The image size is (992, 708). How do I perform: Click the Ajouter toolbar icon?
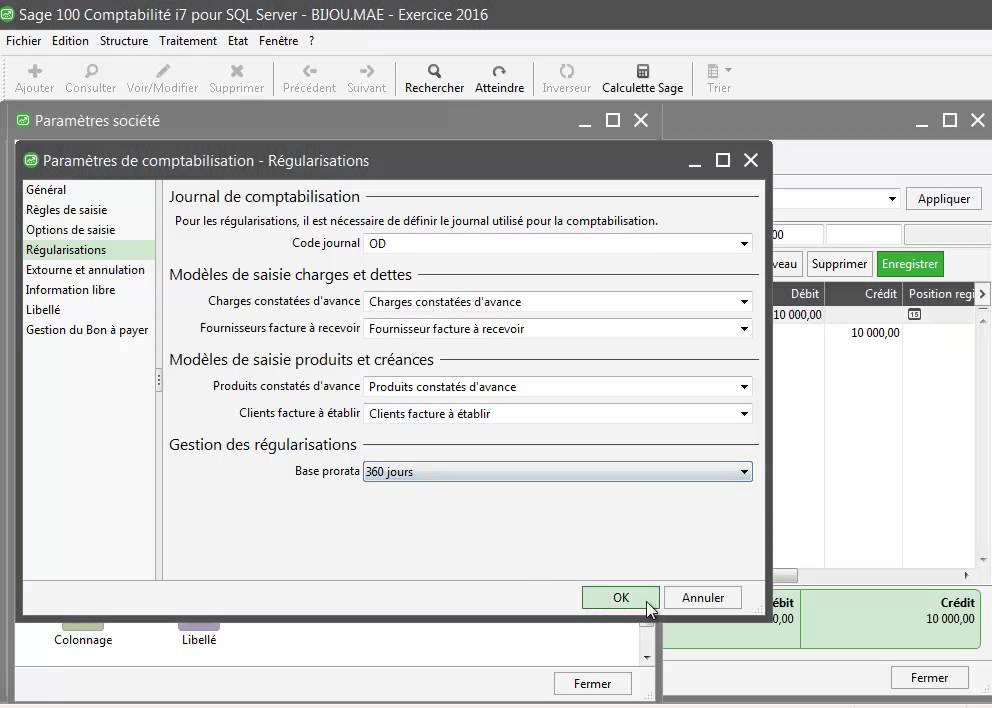(35, 71)
